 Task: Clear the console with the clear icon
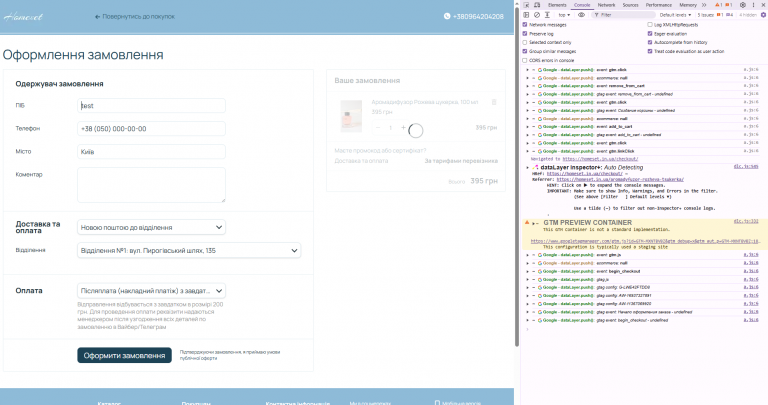[537, 15]
